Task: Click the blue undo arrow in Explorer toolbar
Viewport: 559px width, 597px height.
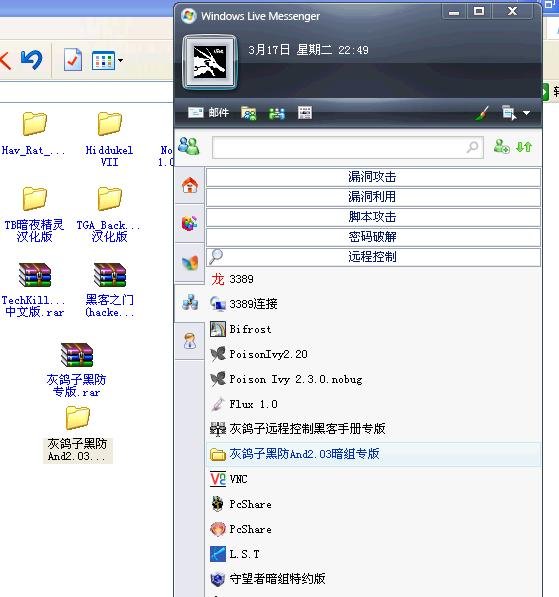Action: click(x=31, y=60)
